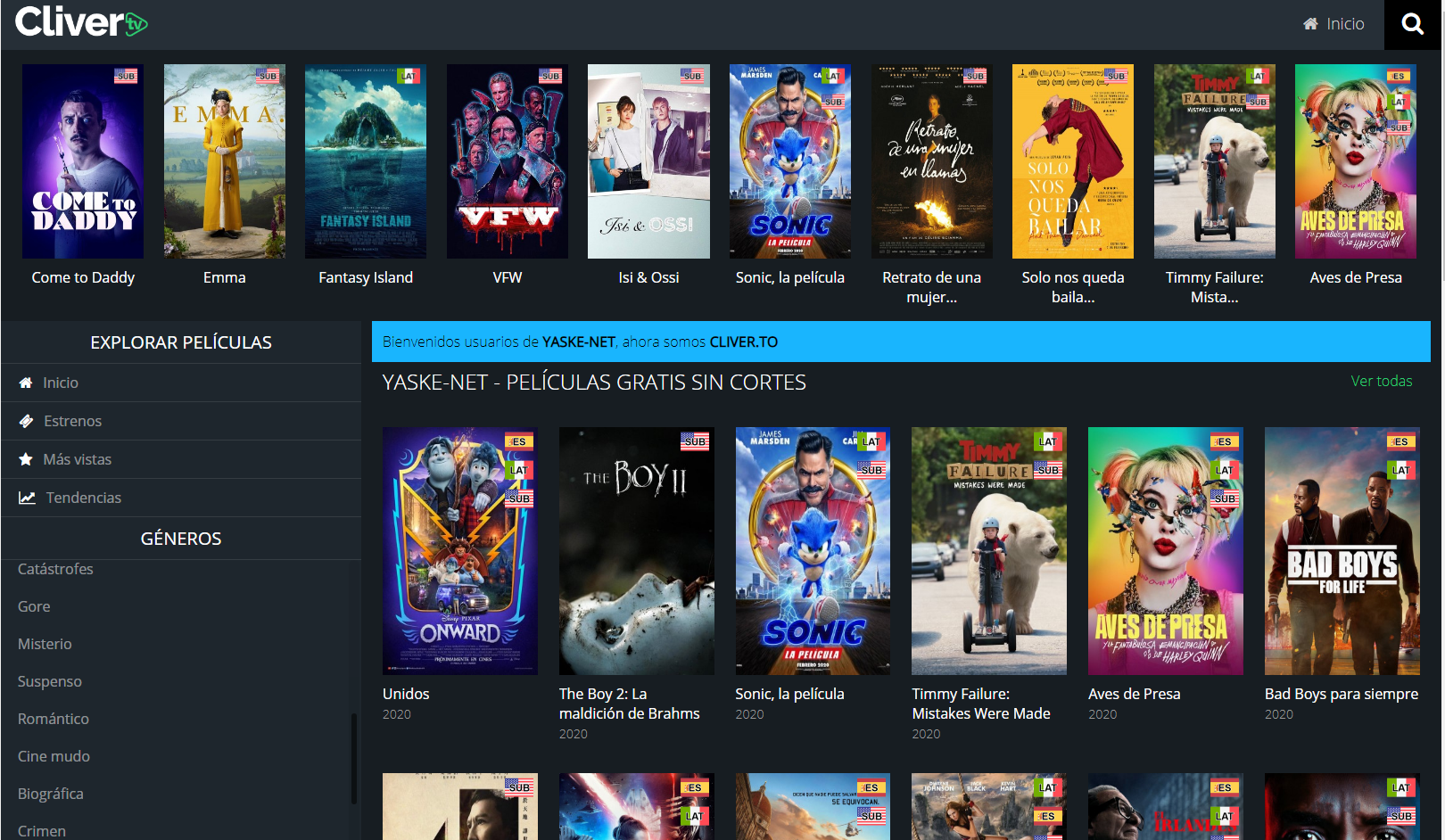This screenshot has height=840, width=1445.
Task: Click the chart icon next to Tendencias
Action: coord(28,498)
